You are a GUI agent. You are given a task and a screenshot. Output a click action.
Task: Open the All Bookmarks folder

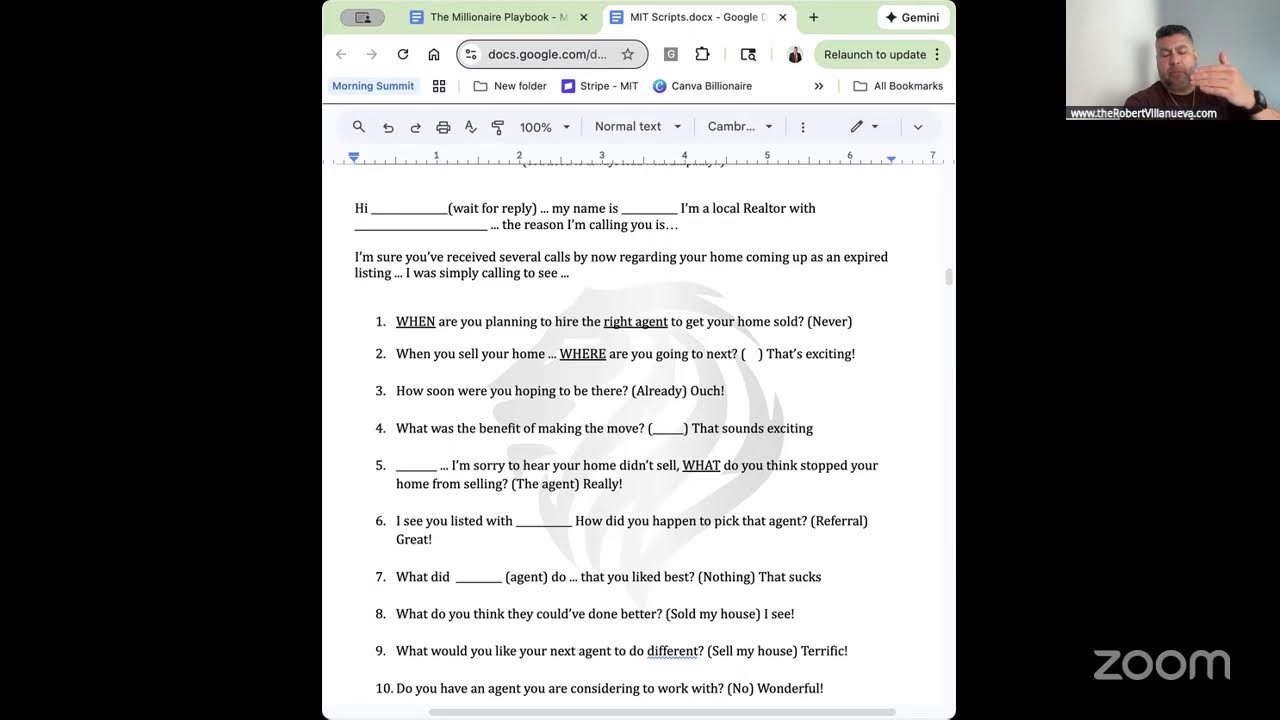[x=898, y=86]
